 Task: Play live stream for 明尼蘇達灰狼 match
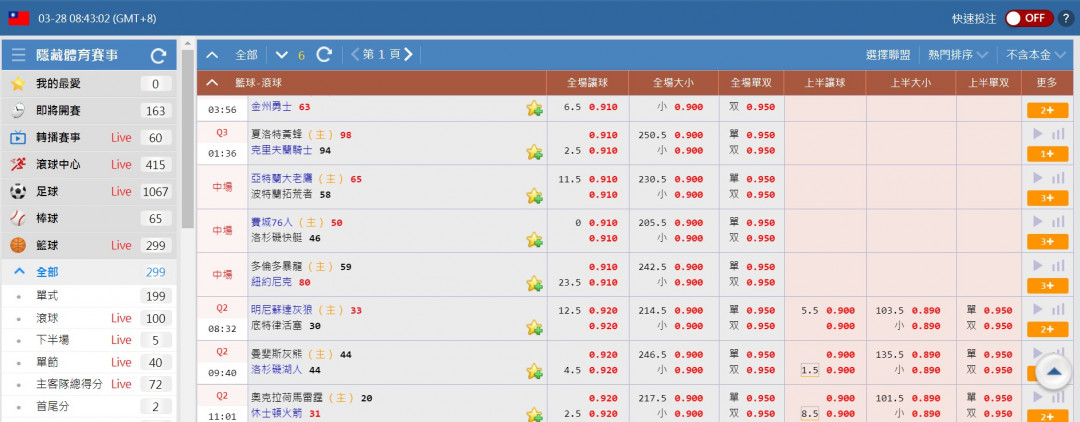coord(1038,309)
